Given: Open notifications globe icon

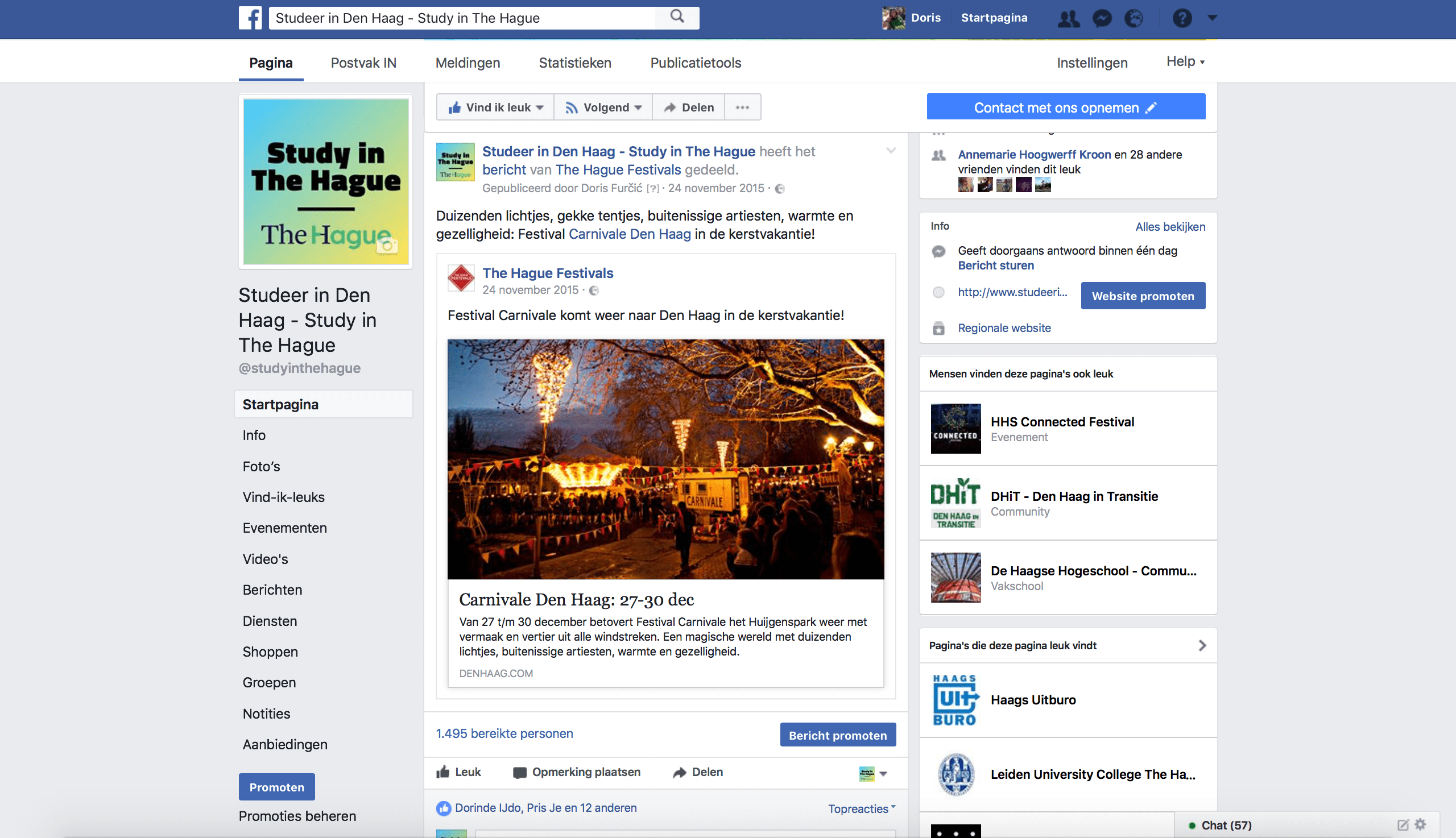Looking at the screenshot, I should 1134,18.
